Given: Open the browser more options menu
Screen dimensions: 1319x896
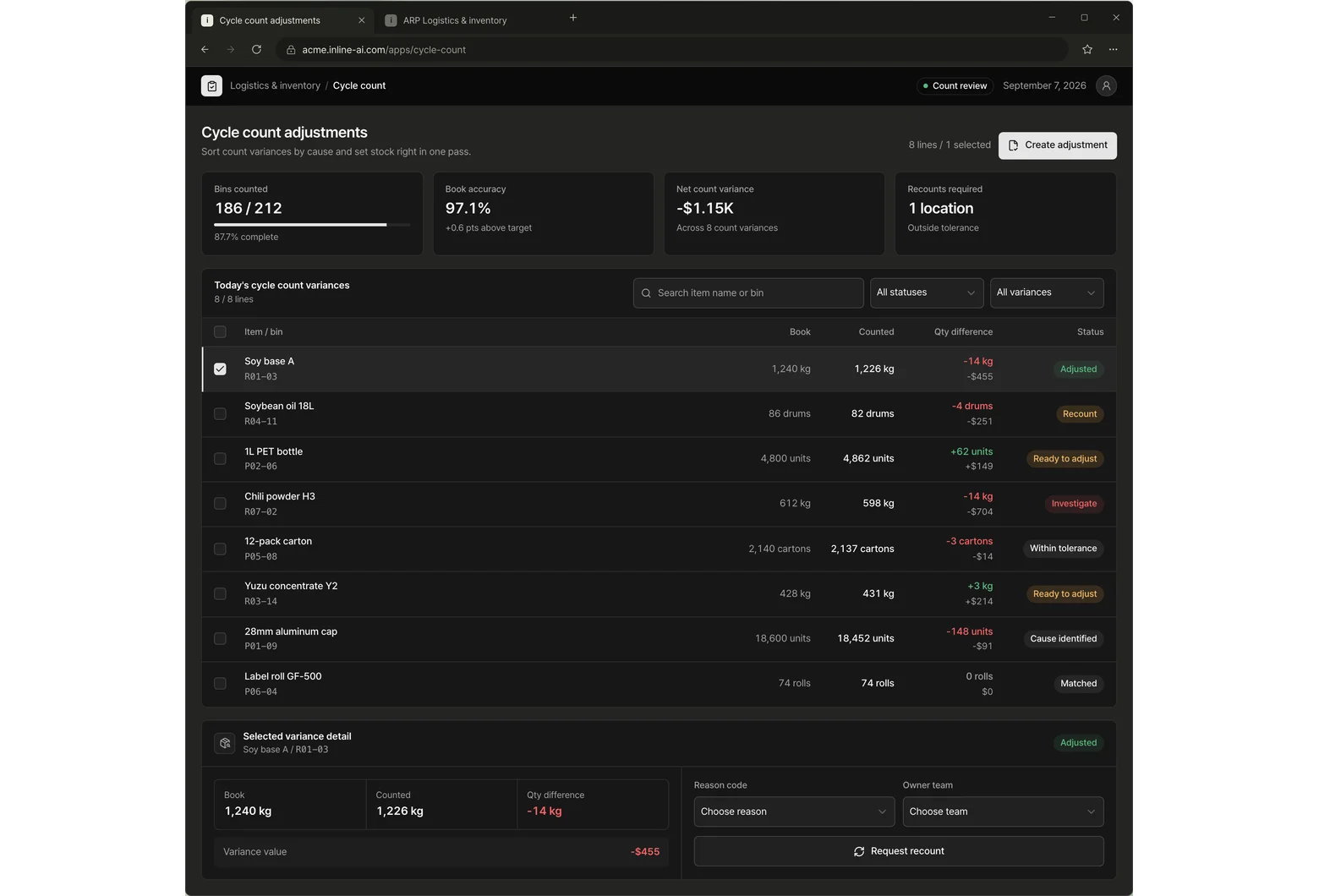Looking at the screenshot, I should tap(1114, 50).
